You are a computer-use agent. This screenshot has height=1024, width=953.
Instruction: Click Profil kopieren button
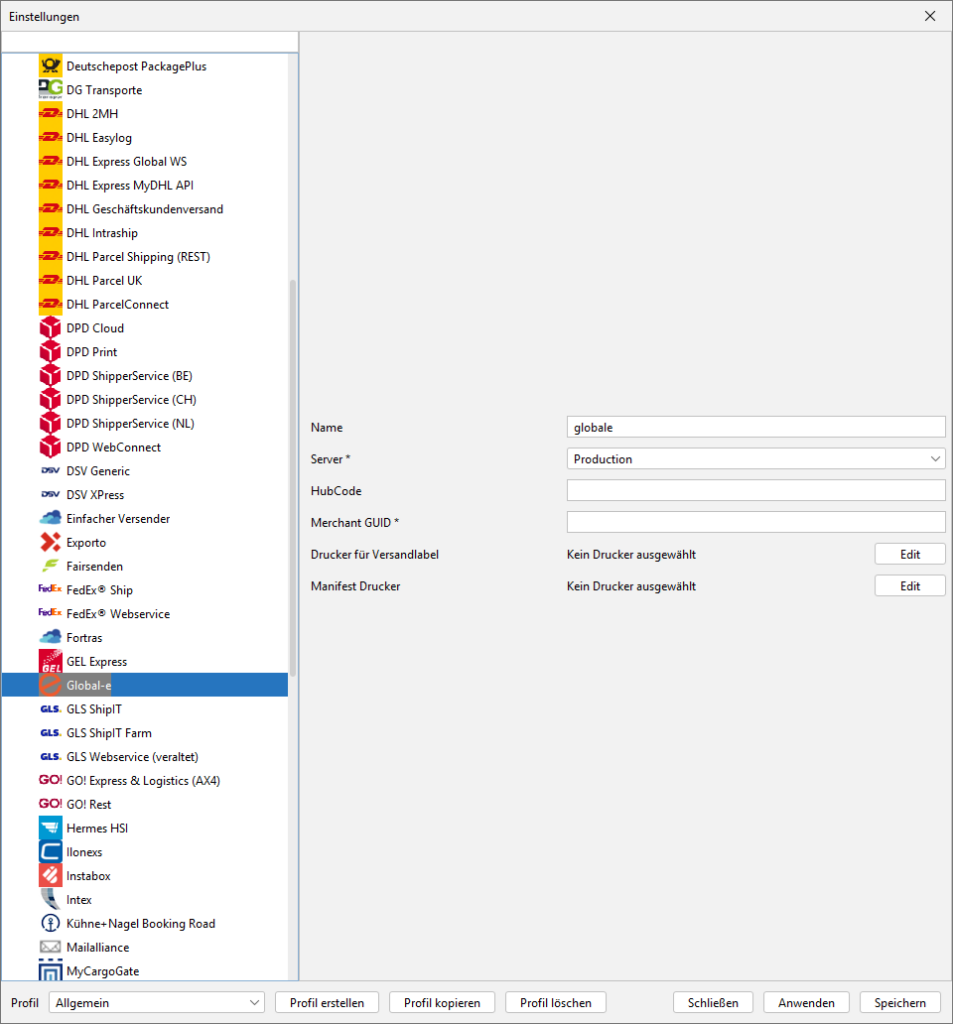[x=442, y=1002]
